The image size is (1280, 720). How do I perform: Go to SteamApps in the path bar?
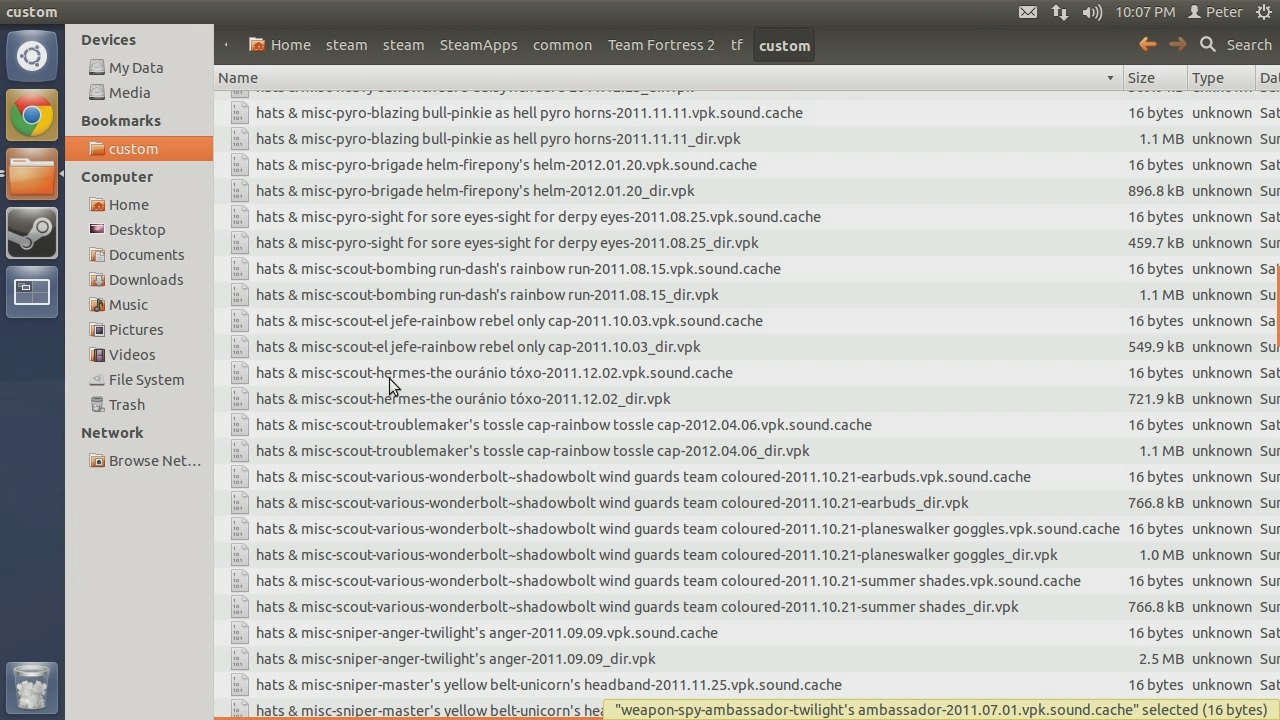(479, 45)
